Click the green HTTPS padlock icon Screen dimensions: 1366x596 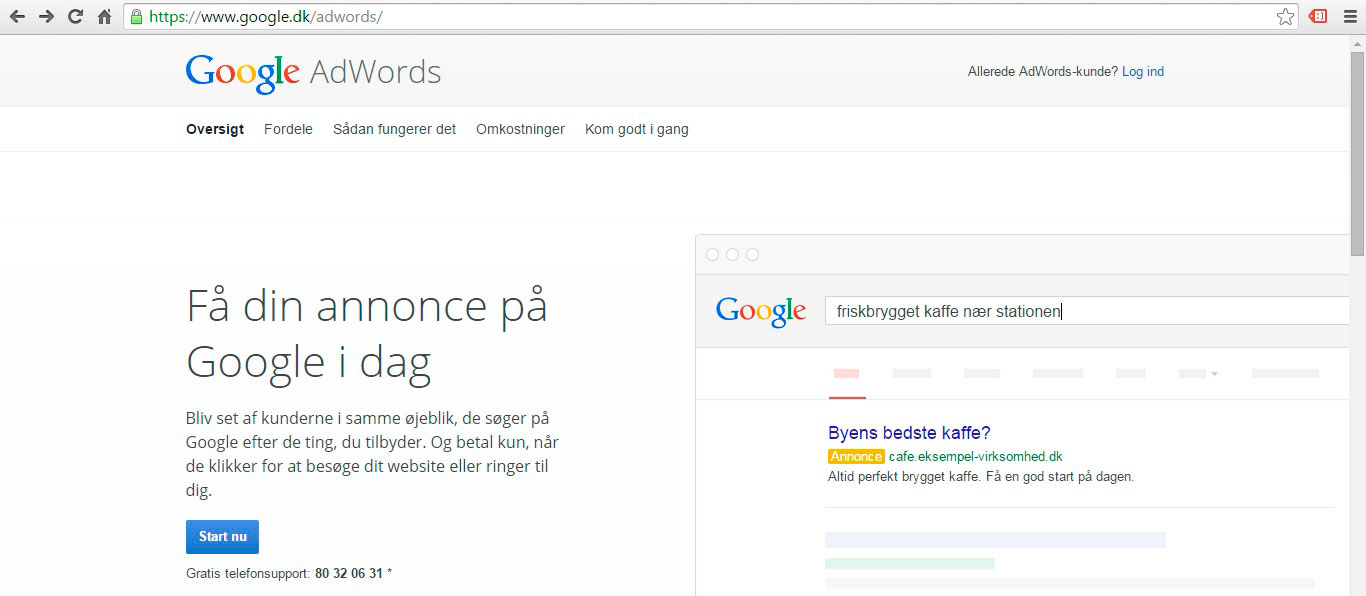(x=136, y=17)
